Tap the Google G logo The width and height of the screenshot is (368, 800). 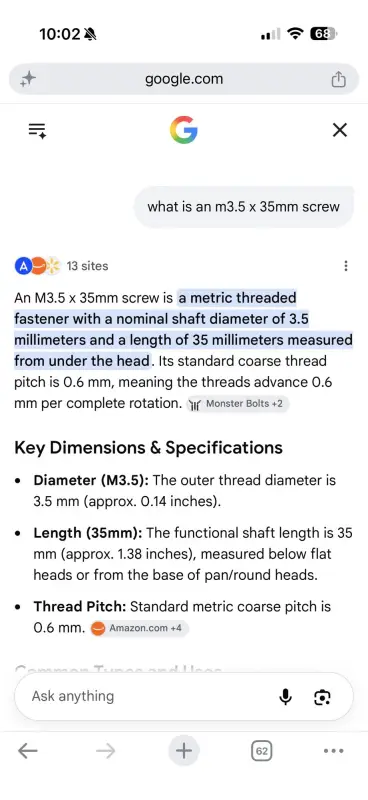tap(184, 130)
